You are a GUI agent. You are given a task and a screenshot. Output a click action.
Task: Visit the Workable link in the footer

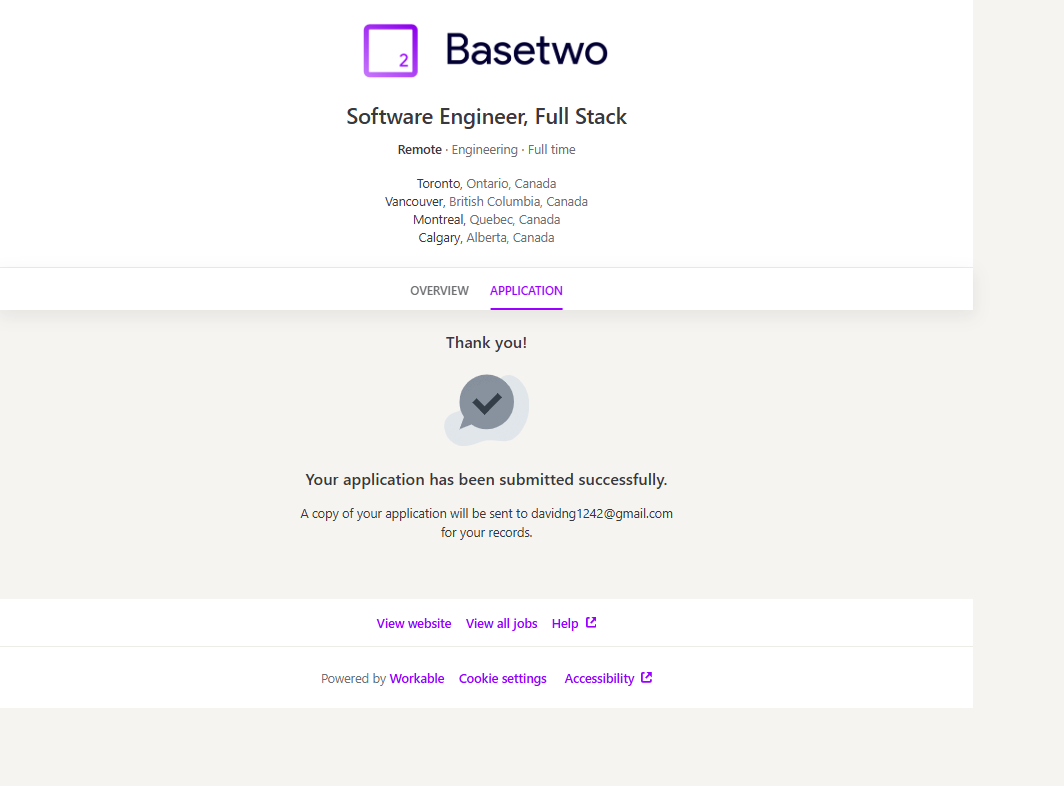click(417, 679)
